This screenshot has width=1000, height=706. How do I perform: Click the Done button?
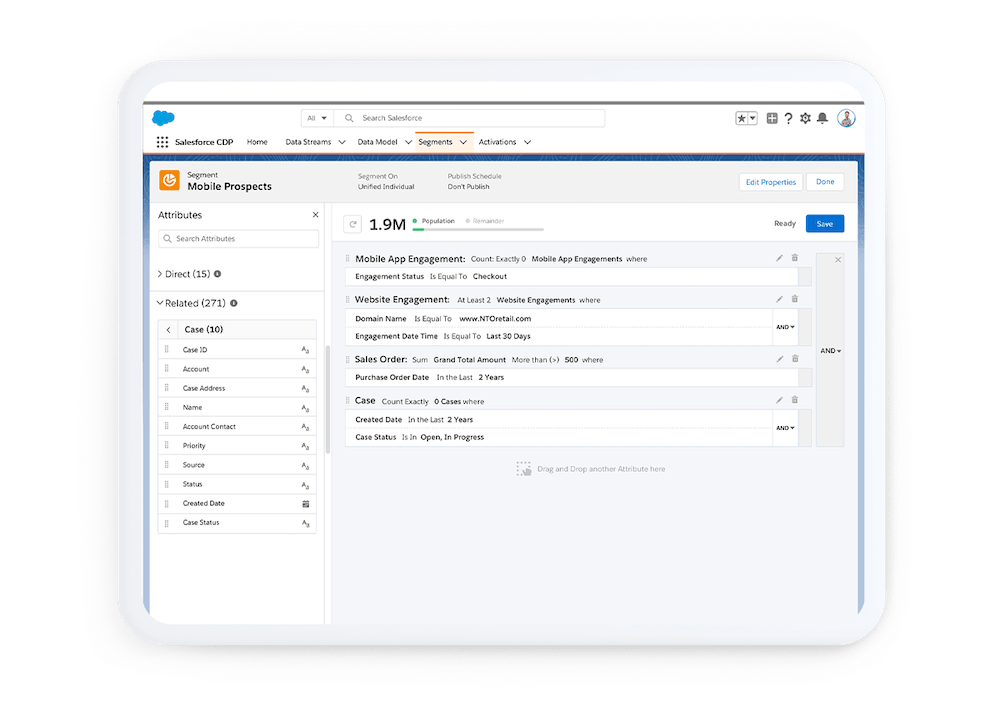coord(825,182)
